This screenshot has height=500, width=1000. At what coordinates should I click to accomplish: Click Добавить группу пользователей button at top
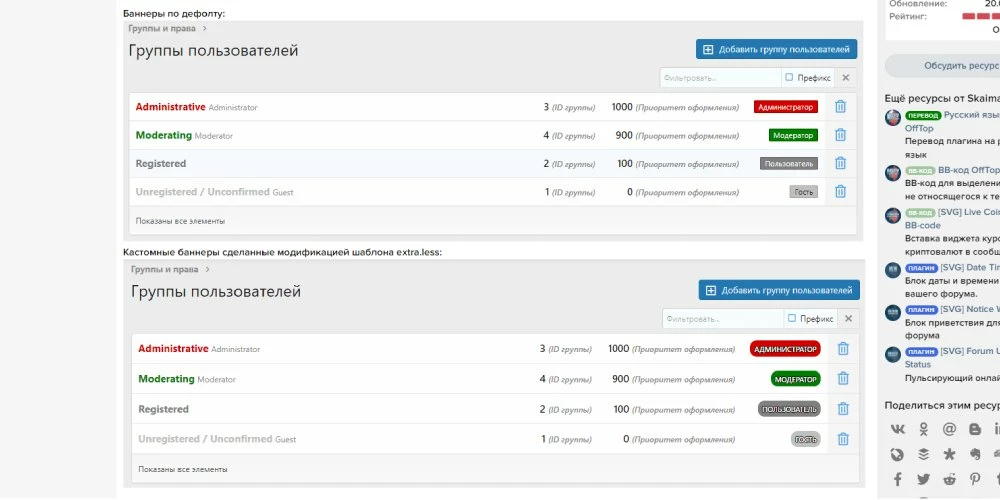(776, 49)
